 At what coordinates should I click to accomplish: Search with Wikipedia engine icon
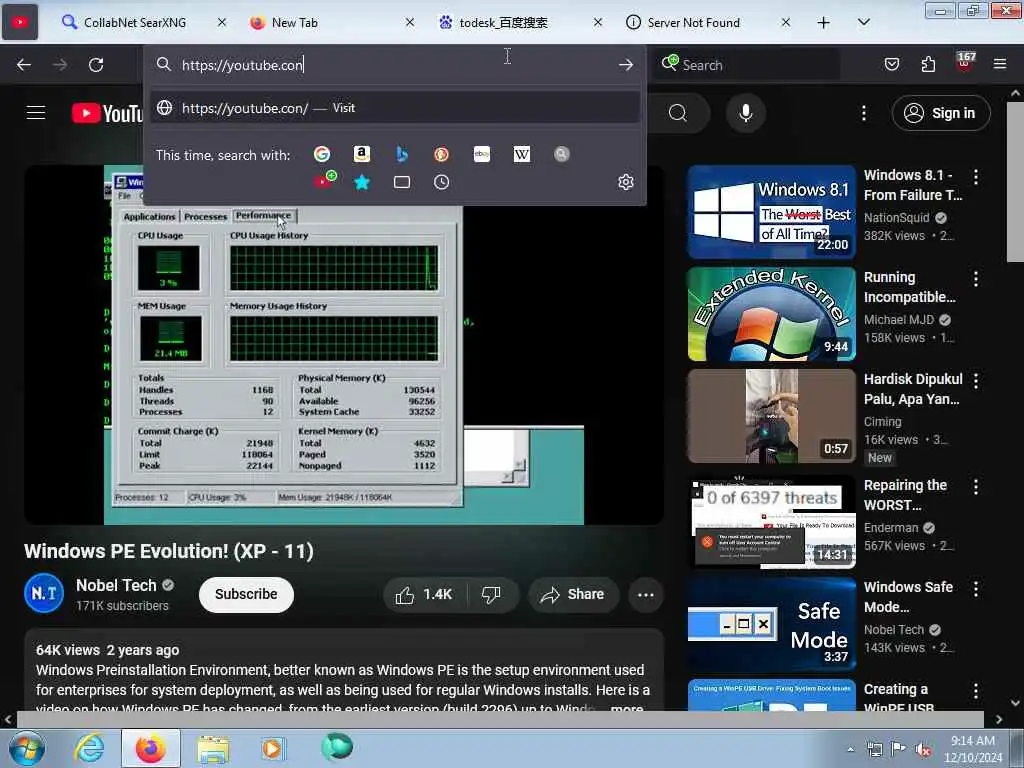click(522, 154)
